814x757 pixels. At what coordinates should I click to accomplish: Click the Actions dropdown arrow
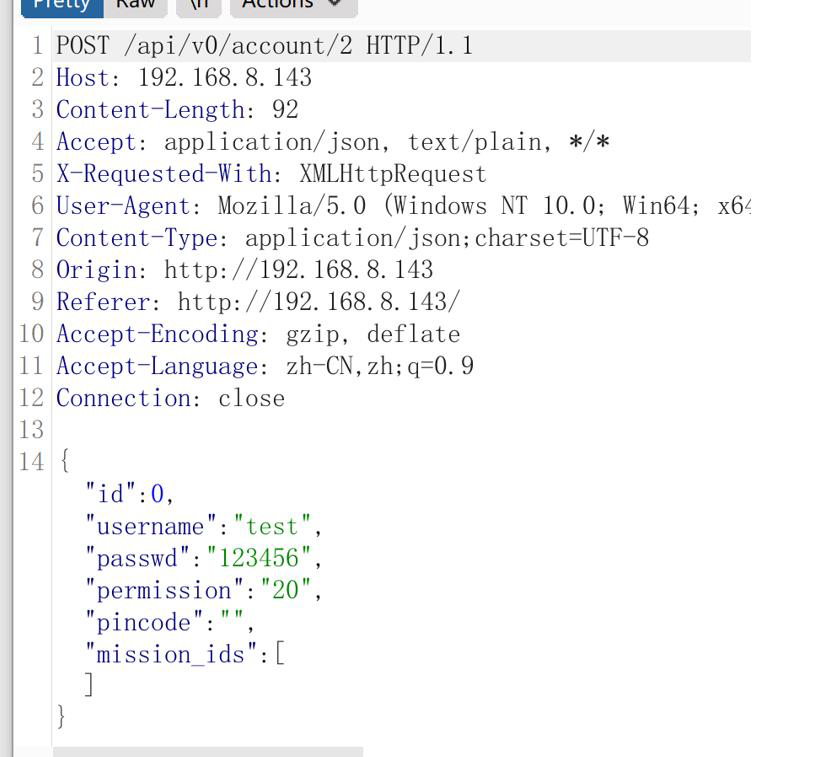(335, 4)
